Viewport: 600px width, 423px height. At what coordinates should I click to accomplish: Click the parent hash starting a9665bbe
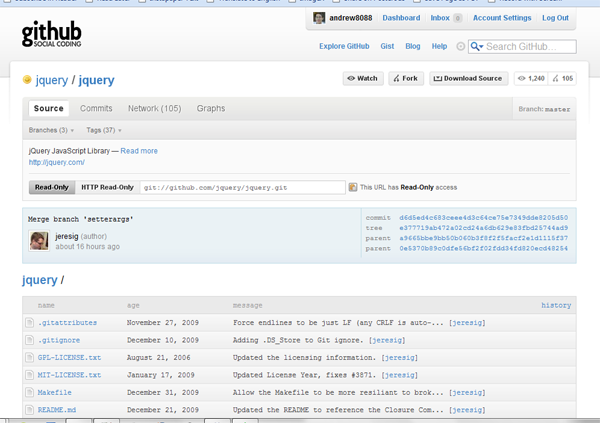tap(484, 238)
